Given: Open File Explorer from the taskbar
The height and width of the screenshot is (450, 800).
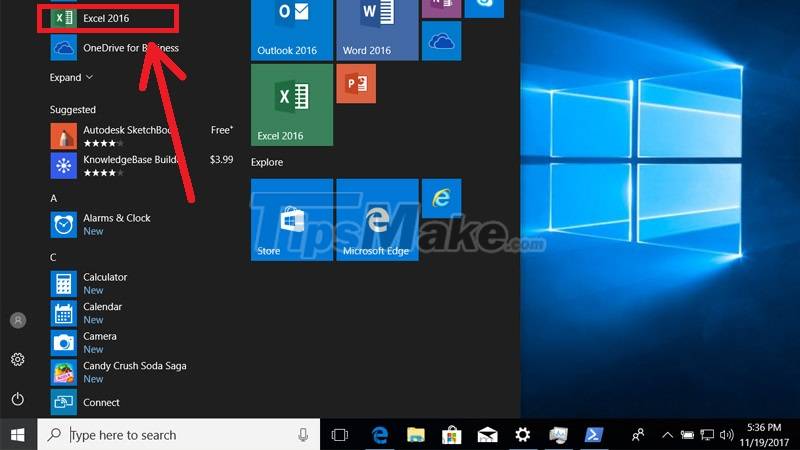Looking at the screenshot, I should (416, 435).
